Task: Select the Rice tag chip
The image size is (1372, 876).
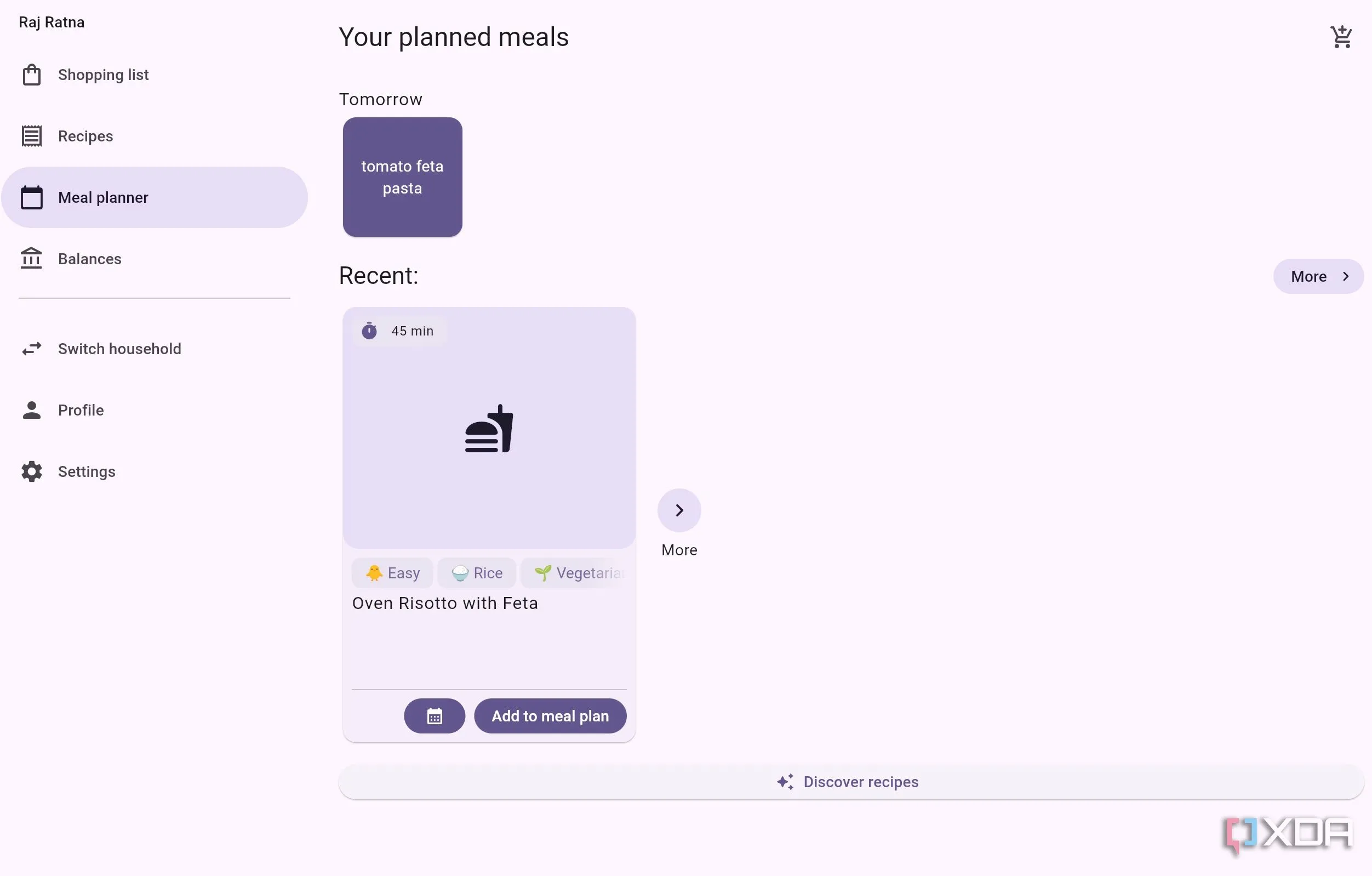Action: [x=477, y=573]
